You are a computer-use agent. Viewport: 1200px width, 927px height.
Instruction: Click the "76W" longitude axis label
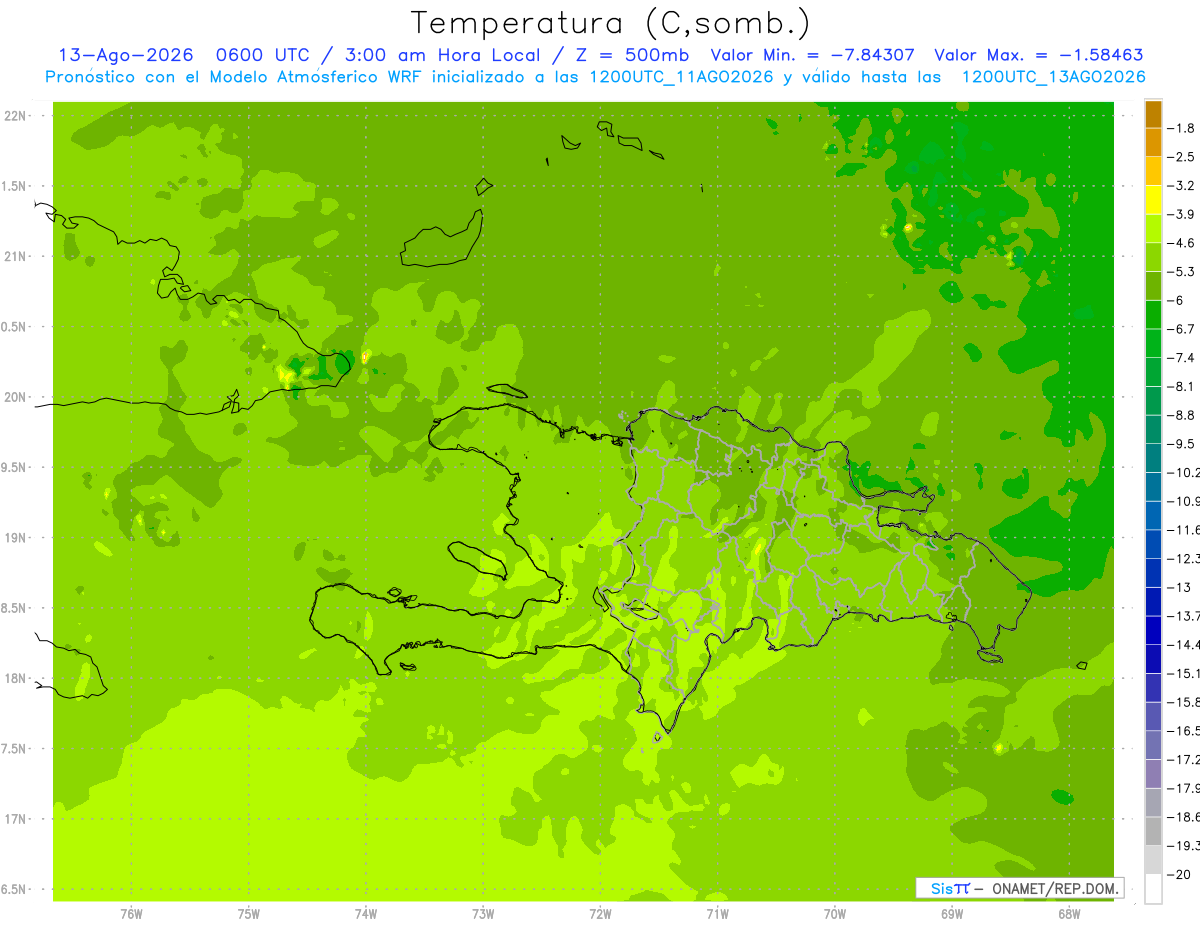coord(131,914)
